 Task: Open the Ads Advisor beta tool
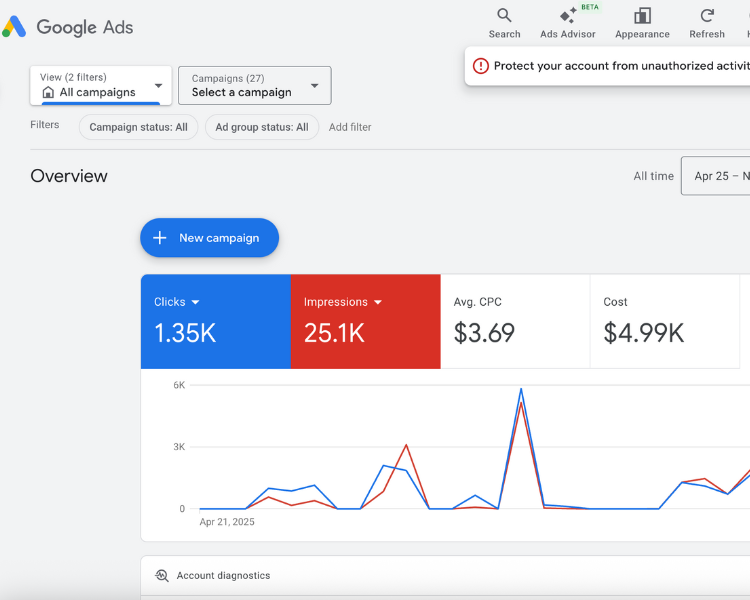tap(567, 15)
